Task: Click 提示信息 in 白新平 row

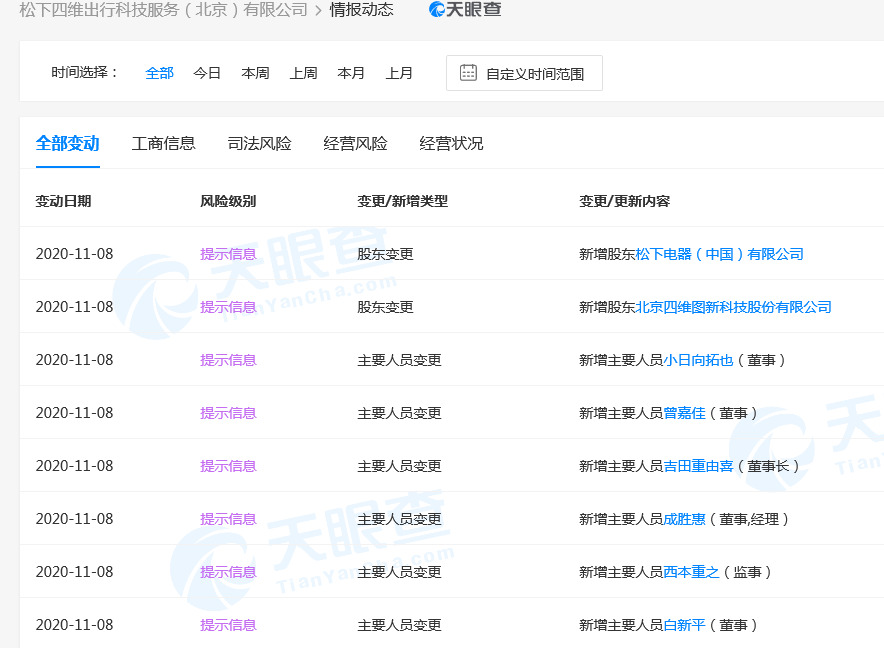Action: (x=228, y=625)
